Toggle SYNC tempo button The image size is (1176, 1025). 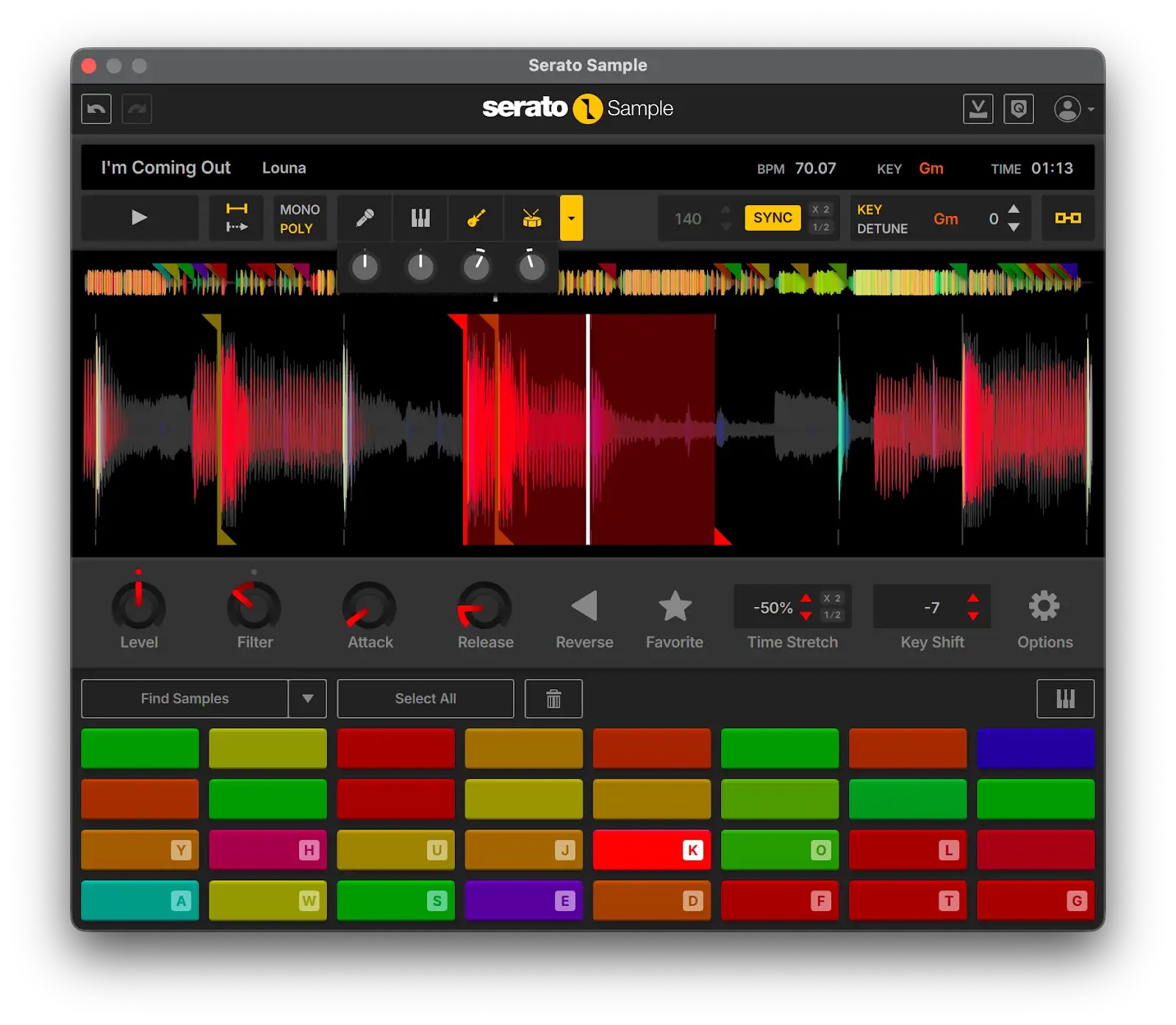[x=772, y=218]
